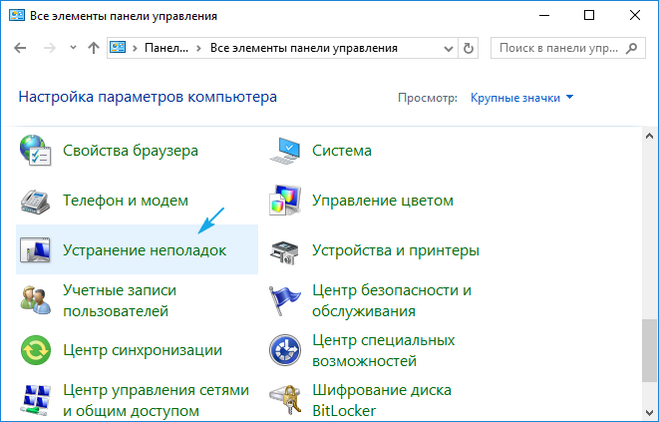The image size is (659, 422).
Task: Expand the address bar history dropdown arrow
Action: coord(445,48)
